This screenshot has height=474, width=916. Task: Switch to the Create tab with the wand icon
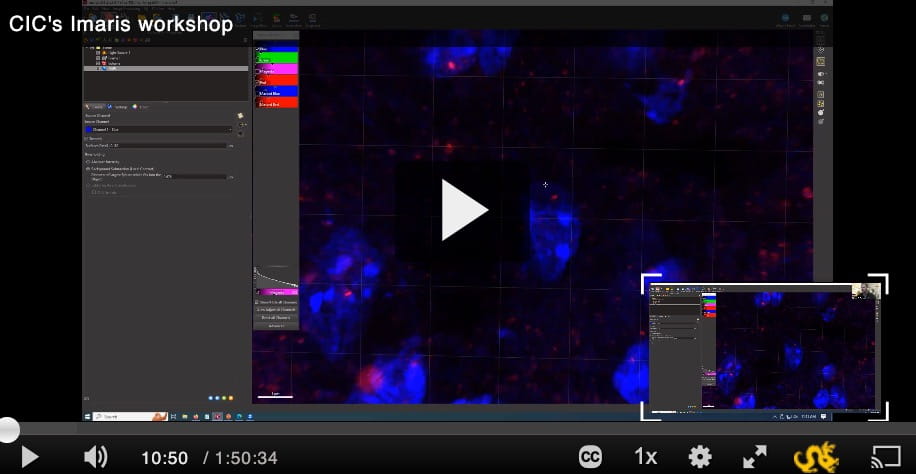(x=95, y=107)
